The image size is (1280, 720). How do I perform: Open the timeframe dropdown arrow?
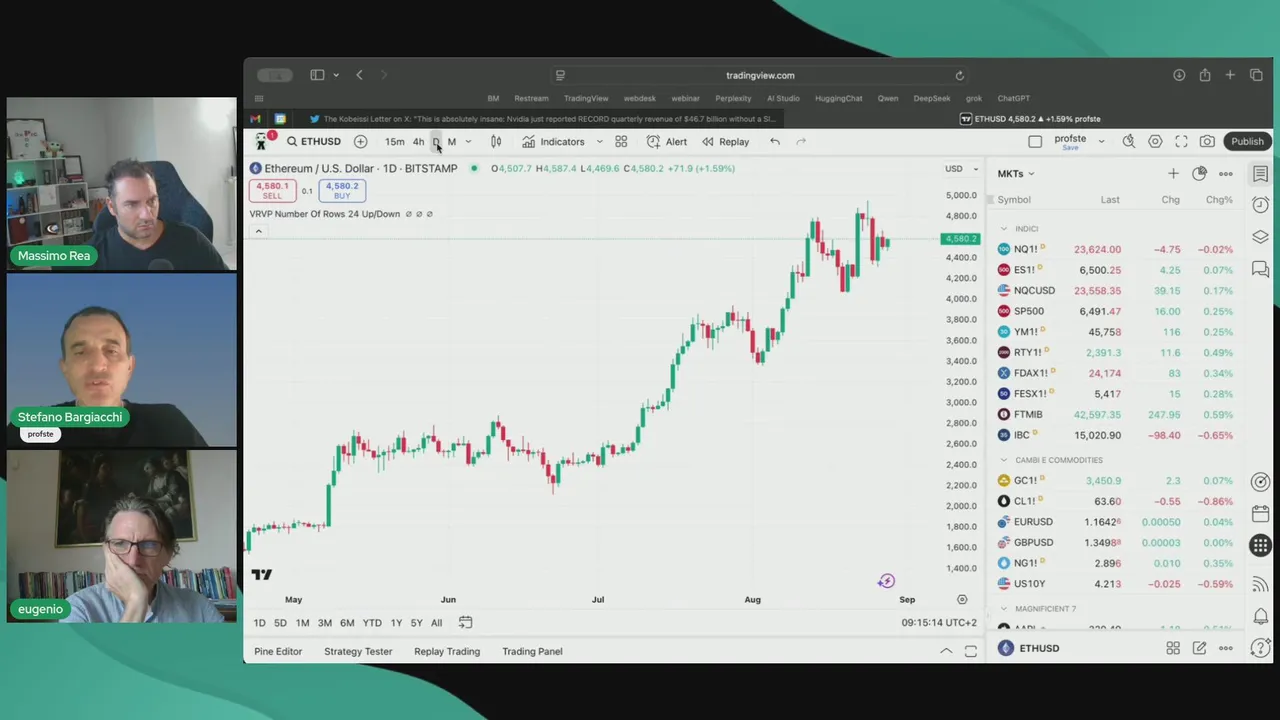click(x=468, y=142)
